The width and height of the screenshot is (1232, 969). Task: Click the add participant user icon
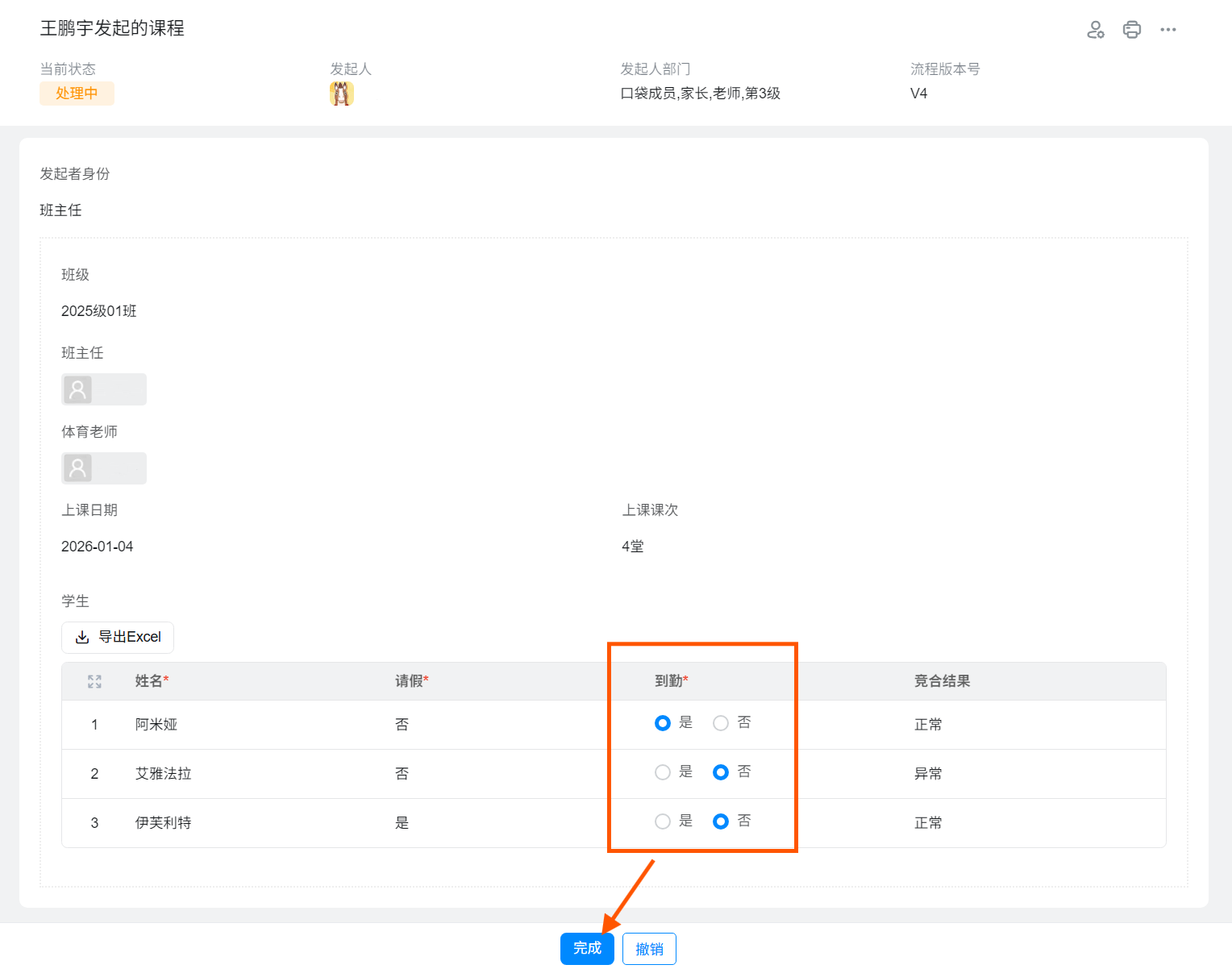pyautogui.click(x=1095, y=30)
